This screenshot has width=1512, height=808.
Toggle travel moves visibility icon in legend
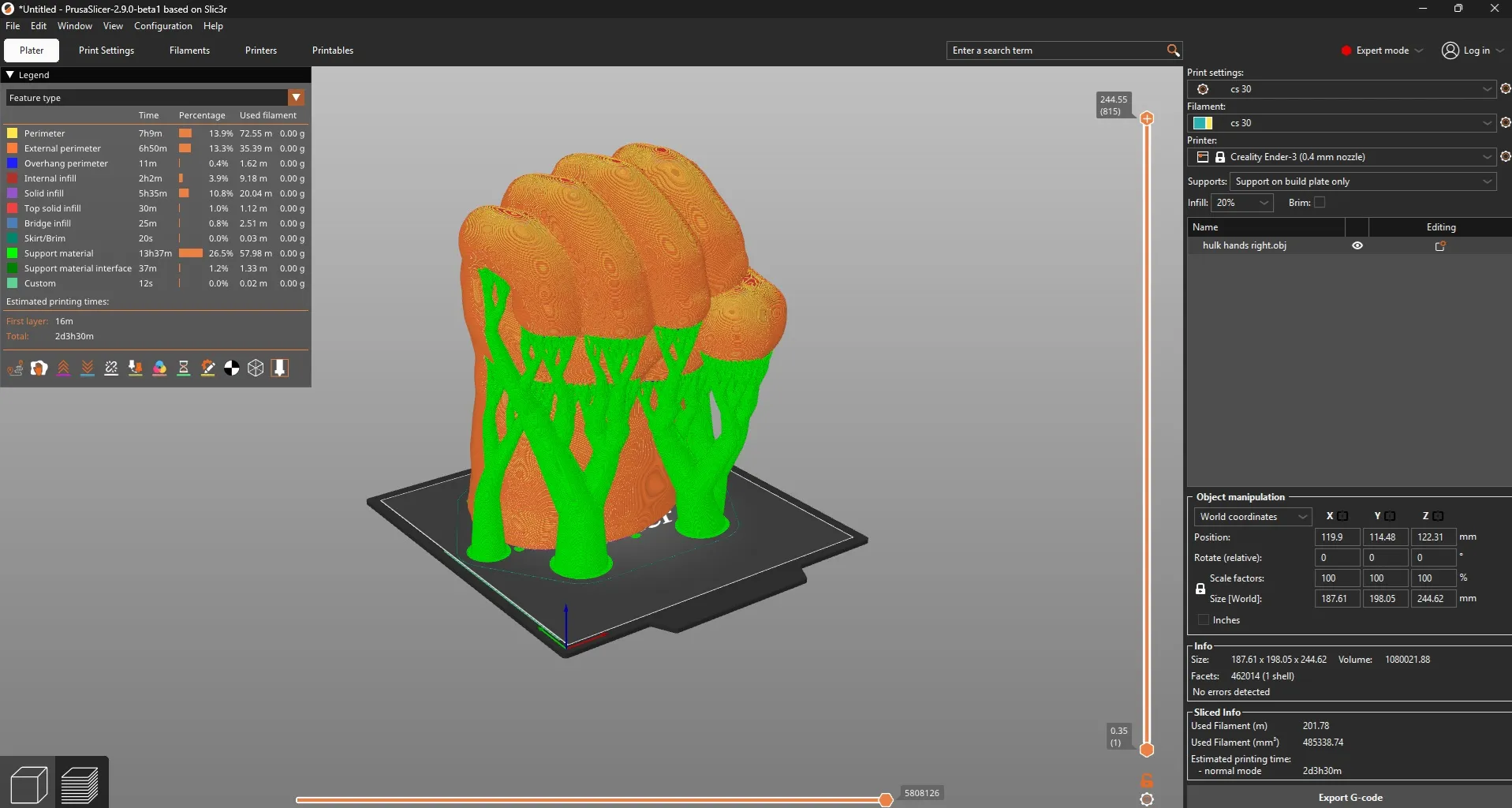(x=15, y=368)
